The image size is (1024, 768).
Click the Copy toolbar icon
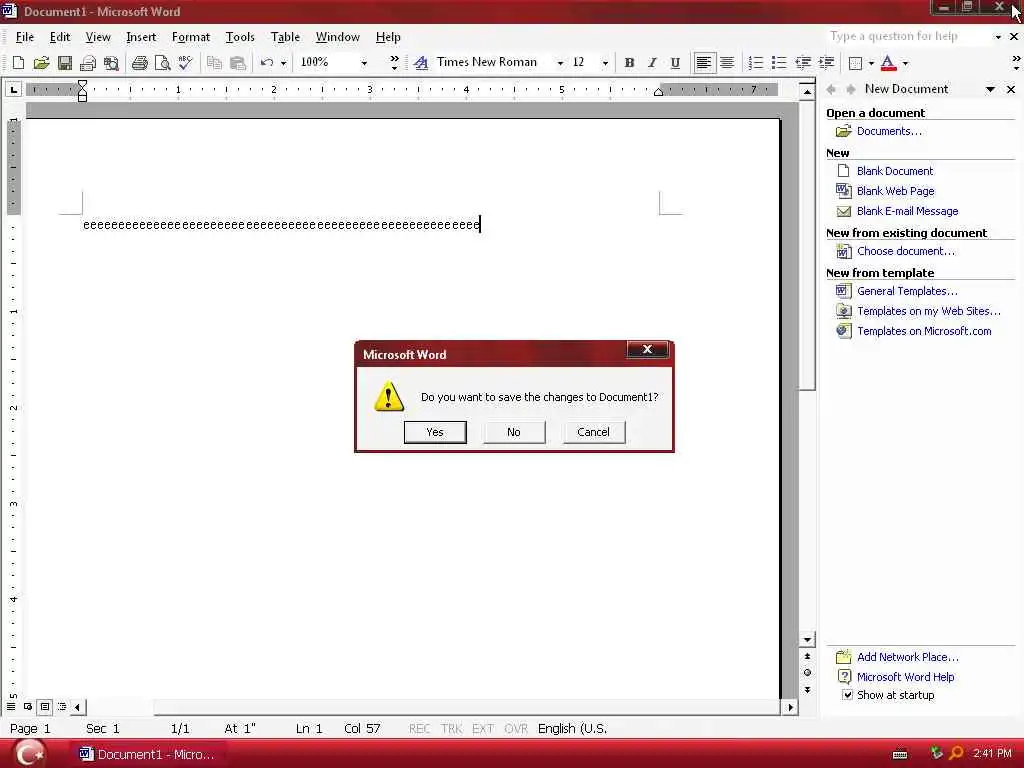click(214, 63)
